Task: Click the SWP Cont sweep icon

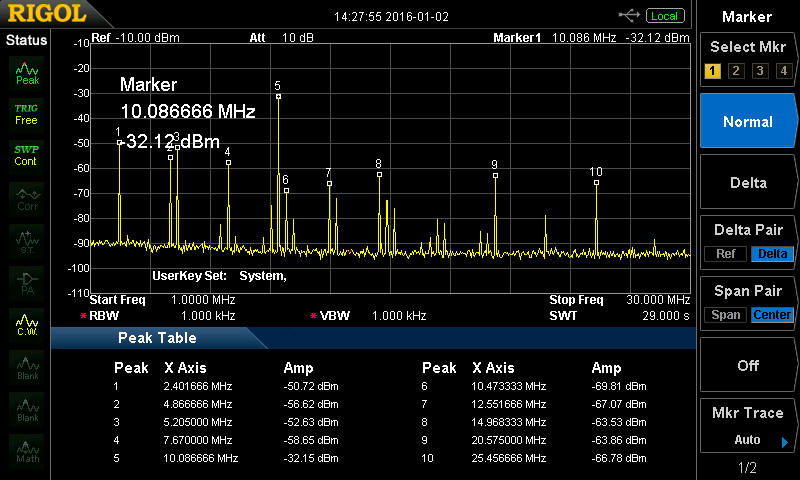Action: [27, 155]
